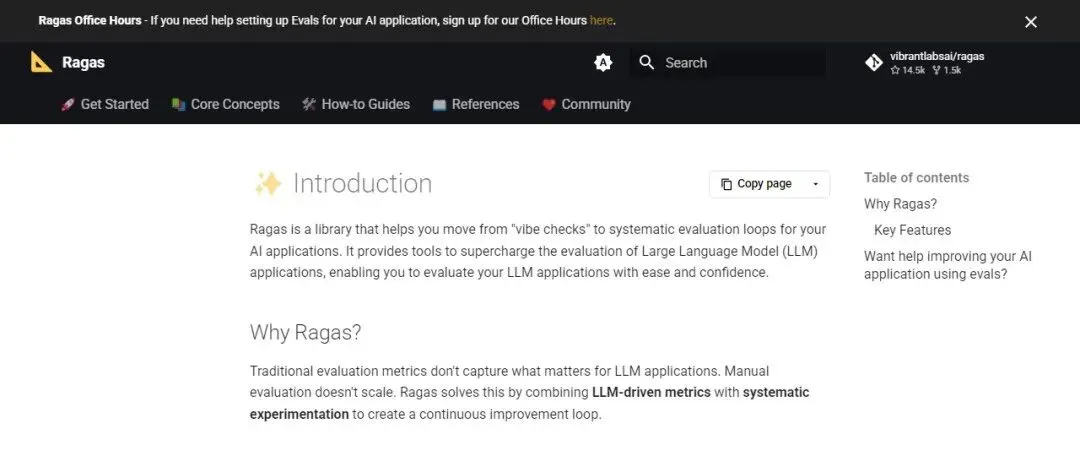Select the References tab
1080x450 pixels.
coord(476,104)
